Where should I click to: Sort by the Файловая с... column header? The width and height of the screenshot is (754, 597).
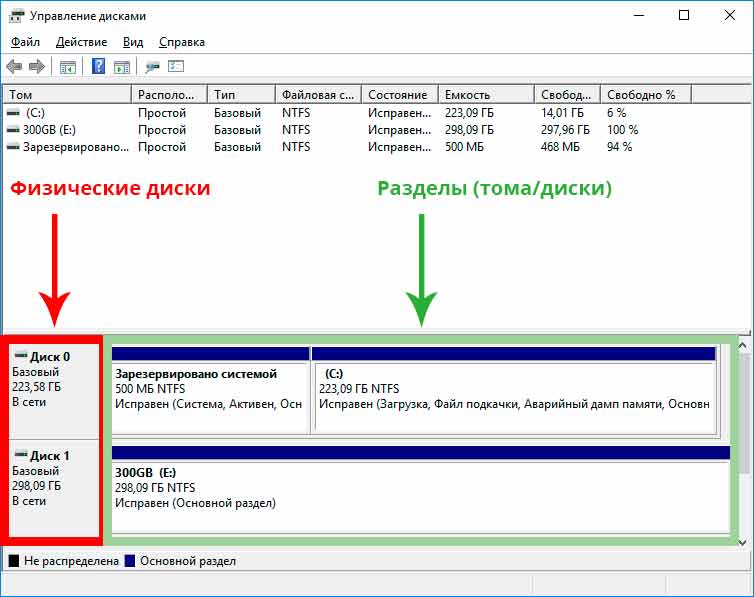[x=319, y=95]
